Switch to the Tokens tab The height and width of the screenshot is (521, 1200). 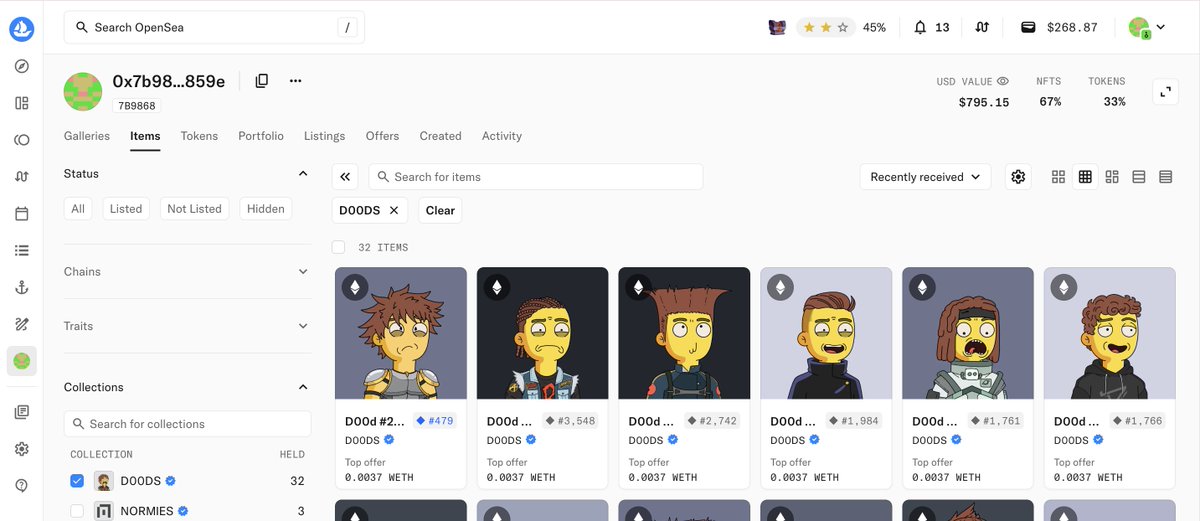click(x=199, y=136)
